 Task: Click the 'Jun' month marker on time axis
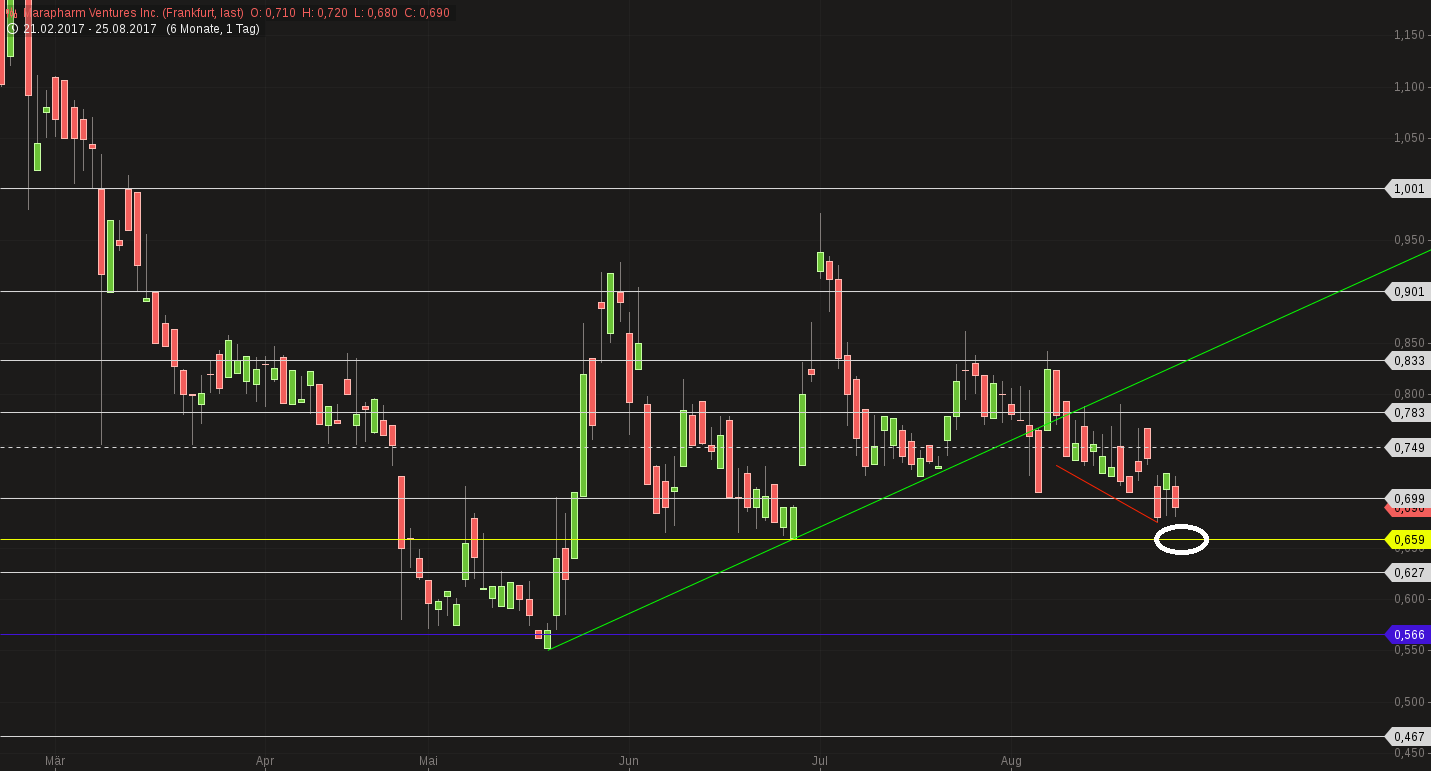click(x=628, y=762)
